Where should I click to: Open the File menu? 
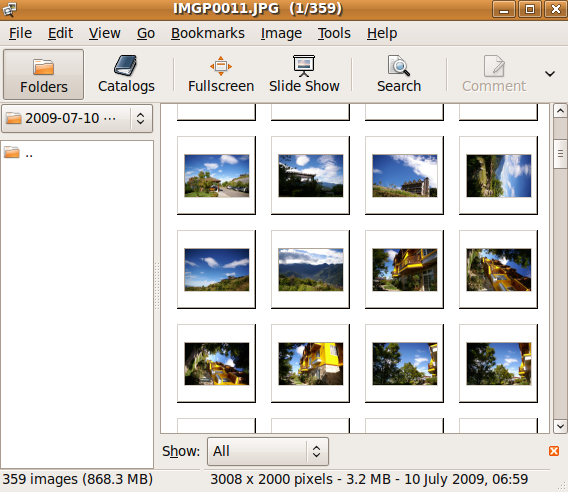coord(20,33)
